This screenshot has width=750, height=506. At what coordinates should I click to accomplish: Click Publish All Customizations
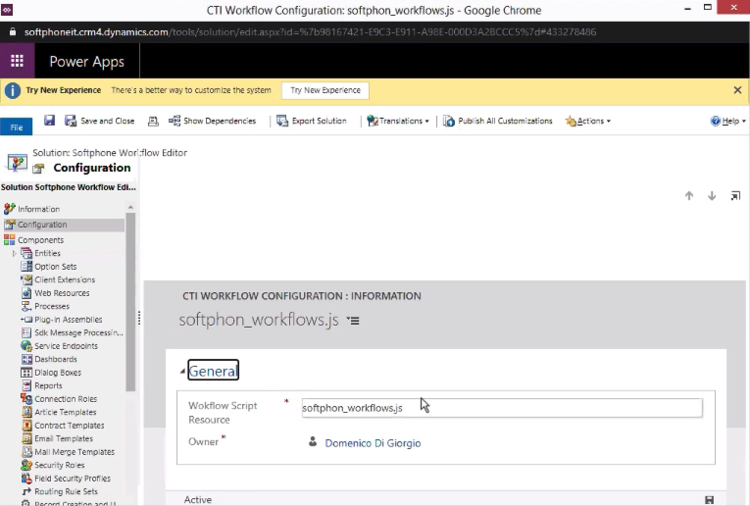coord(497,121)
